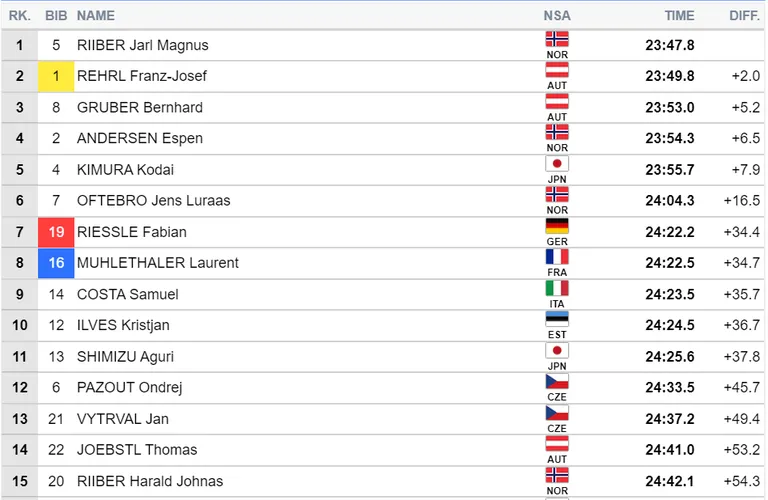The height and width of the screenshot is (500, 768).
Task: Sort by the RK. column header
Action: pyautogui.click(x=20, y=16)
